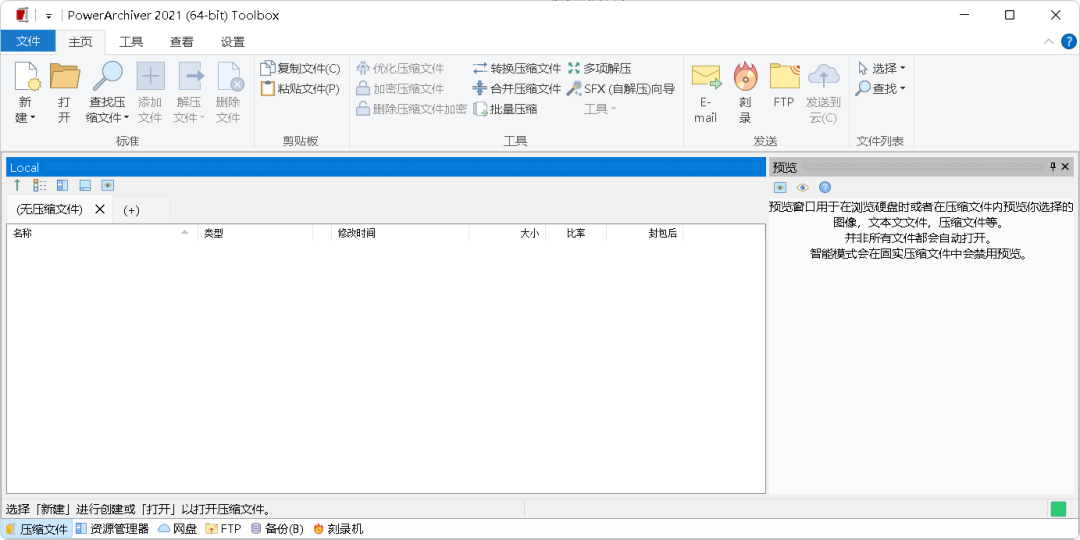Click the PowerArchiver app icon in title bar
This screenshot has height=540, width=1080.
[23, 15]
